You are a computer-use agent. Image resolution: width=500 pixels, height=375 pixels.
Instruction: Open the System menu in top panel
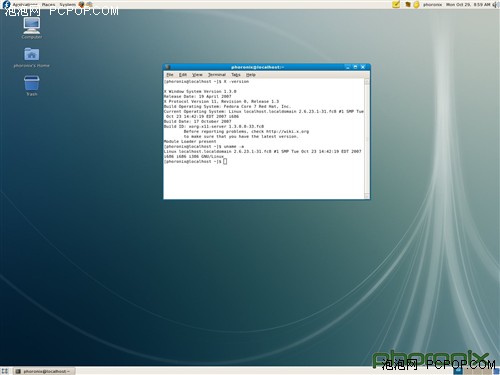pos(67,4)
